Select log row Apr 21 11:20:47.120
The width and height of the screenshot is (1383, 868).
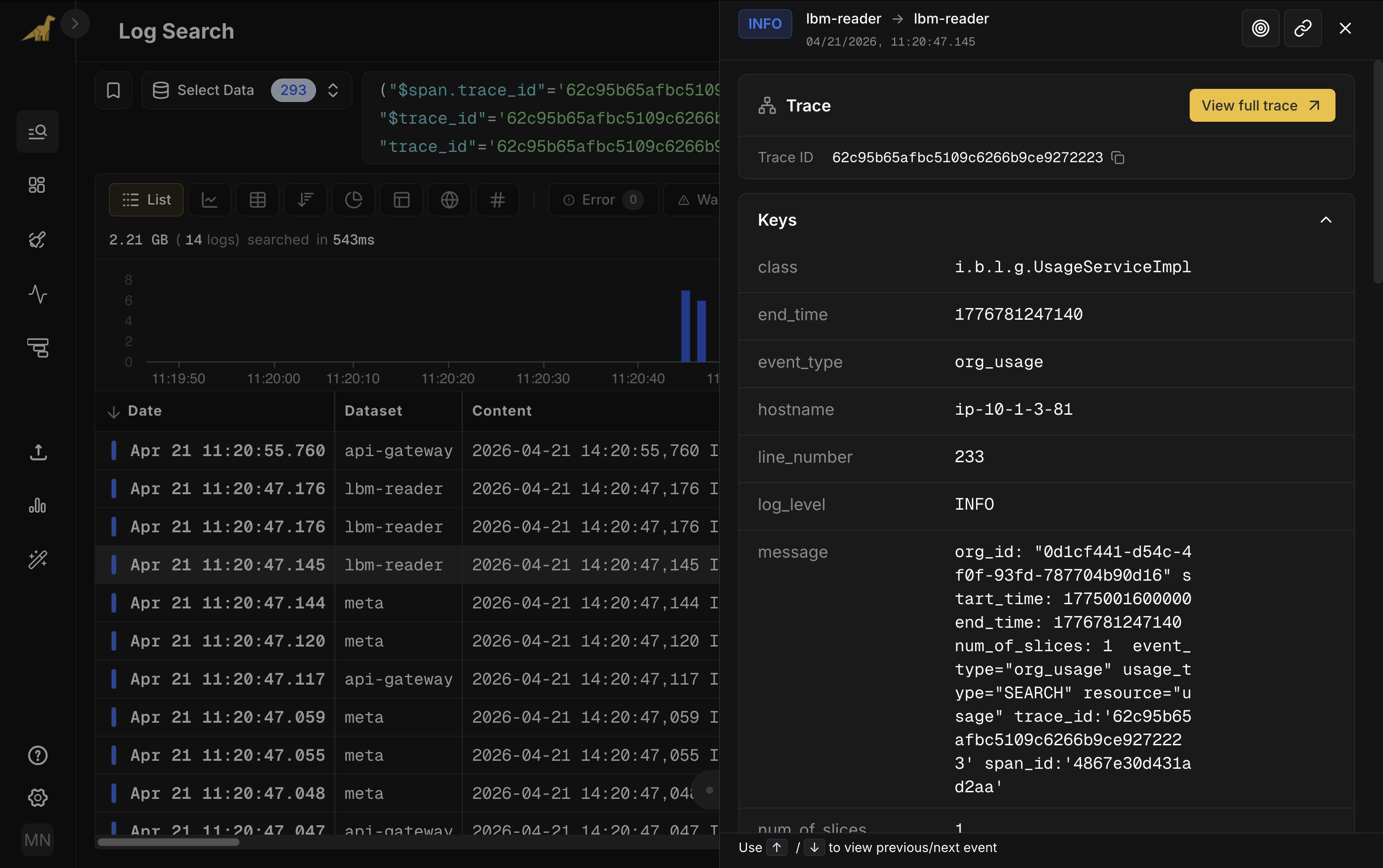pyautogui.click(x=407, y=641)
